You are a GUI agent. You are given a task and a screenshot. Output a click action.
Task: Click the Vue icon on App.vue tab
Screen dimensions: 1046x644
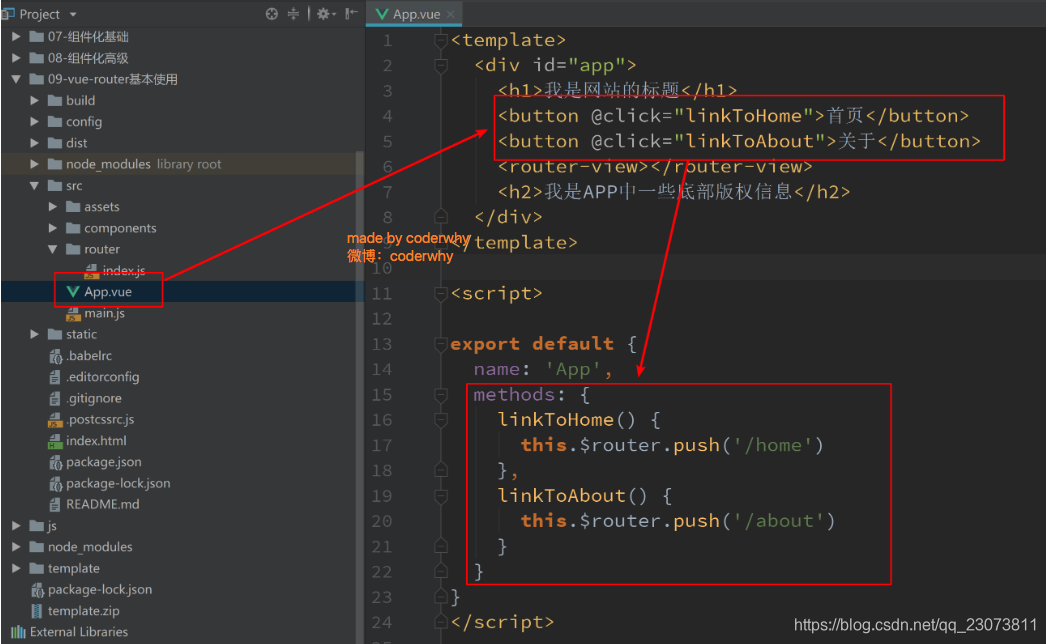point(382,14)
